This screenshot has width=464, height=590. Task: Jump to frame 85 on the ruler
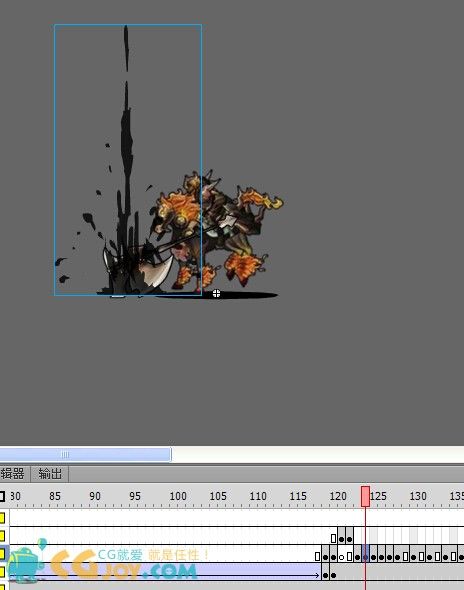click(x=55, y=496)
